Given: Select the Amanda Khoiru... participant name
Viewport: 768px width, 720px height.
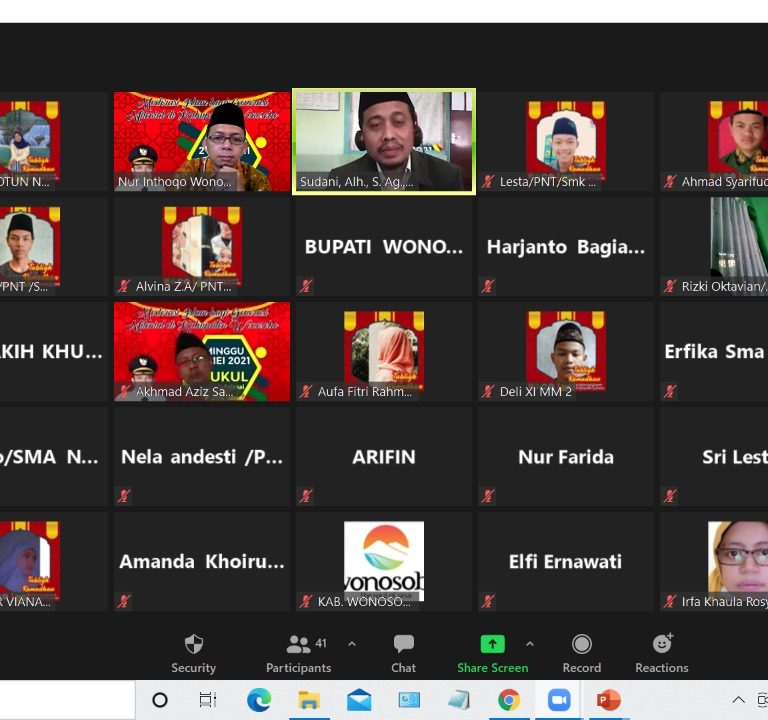Looking at the screenshot, I should pos(202,562).
